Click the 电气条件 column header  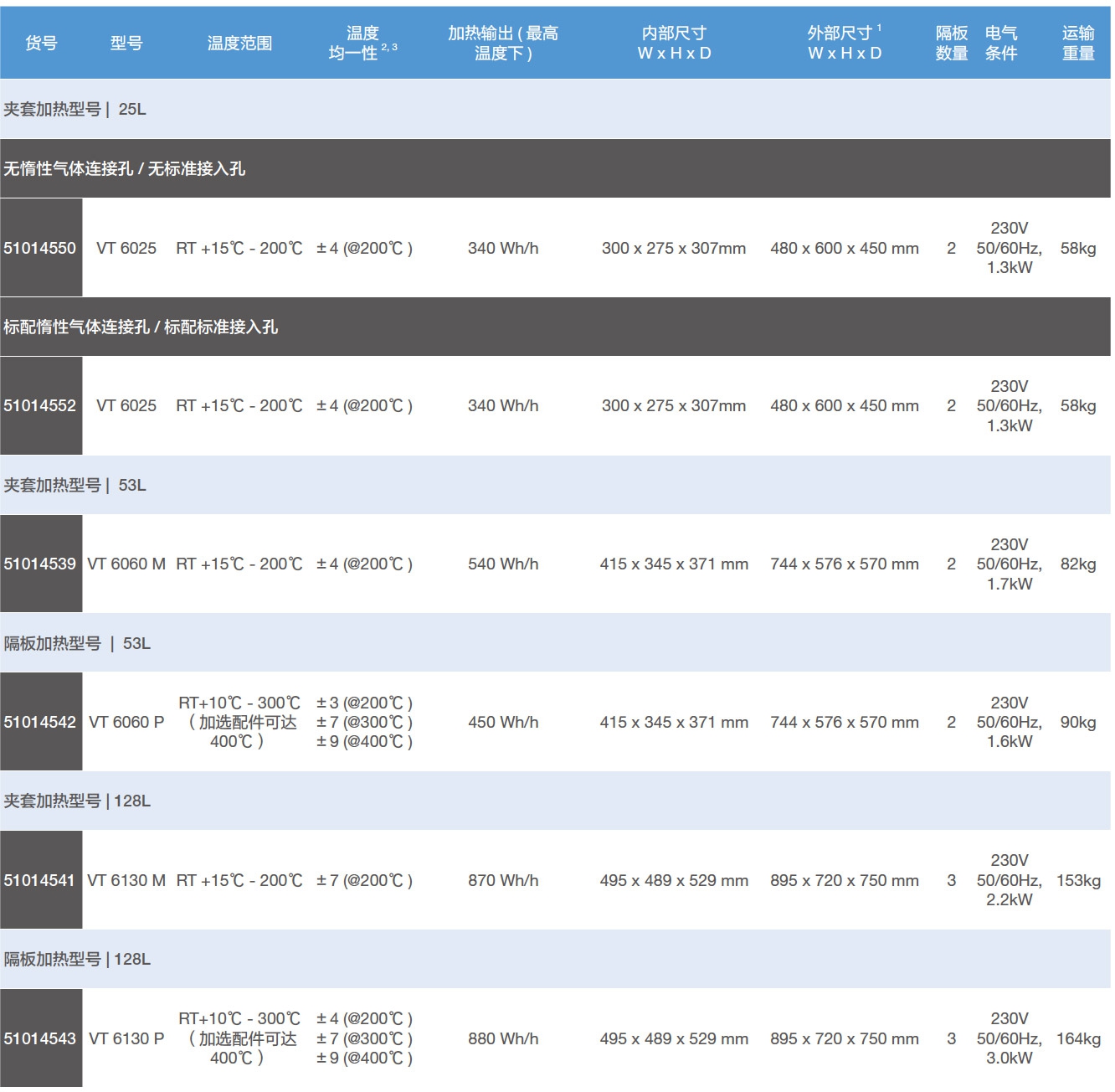click(1001, 44)
